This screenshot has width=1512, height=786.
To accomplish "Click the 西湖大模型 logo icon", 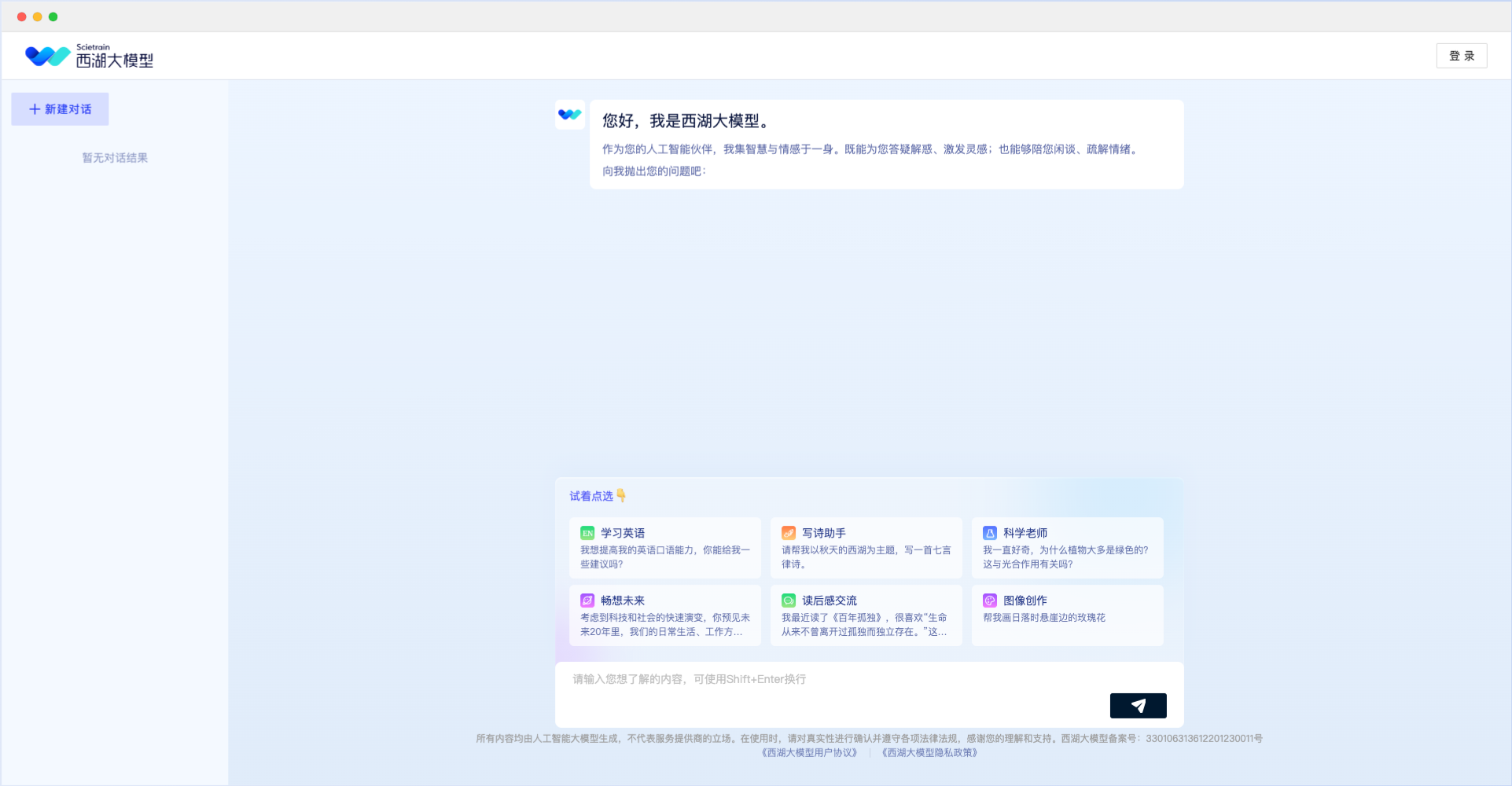I will [x=47, y=56].
